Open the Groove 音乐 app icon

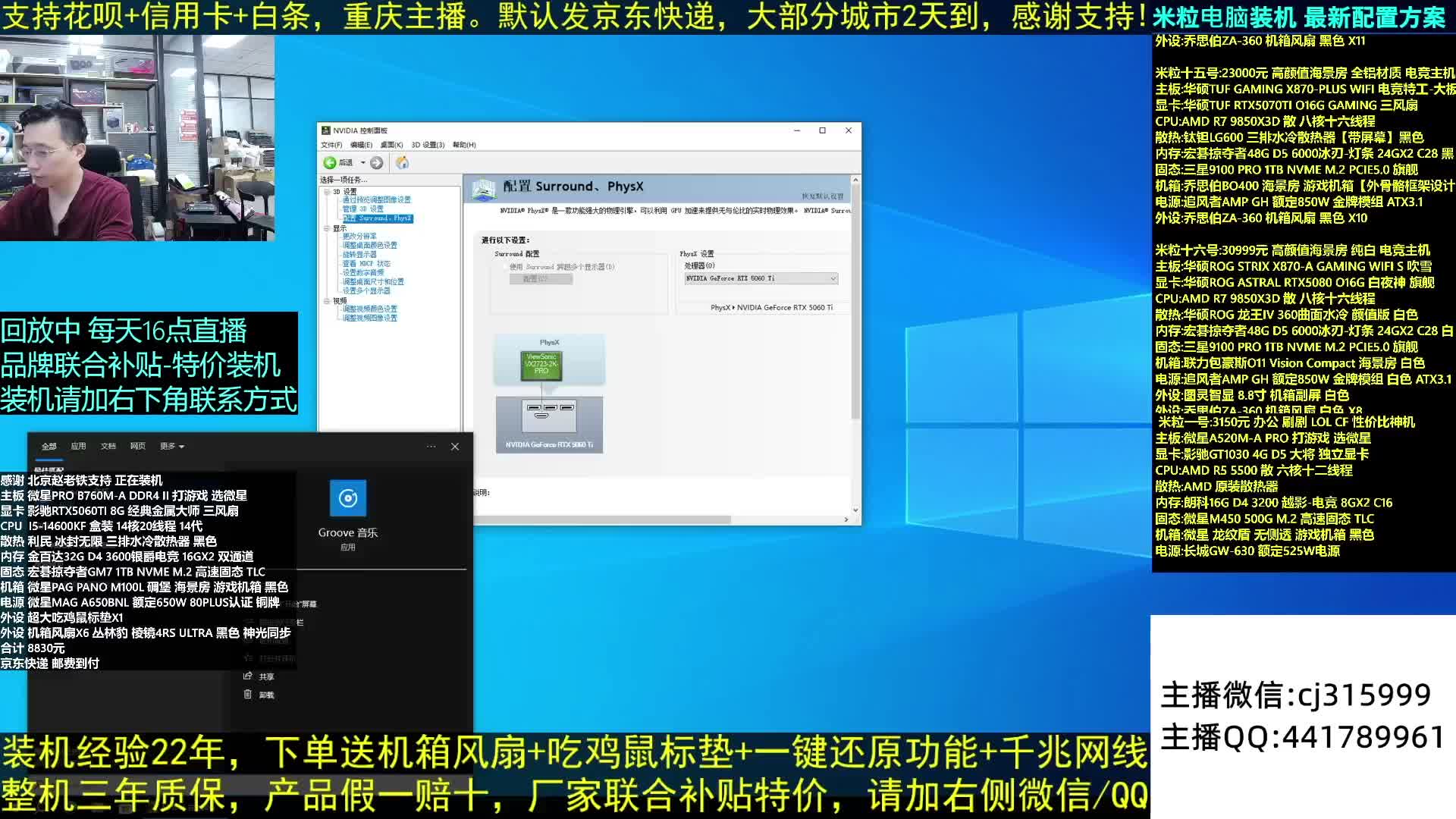(348, 498)
